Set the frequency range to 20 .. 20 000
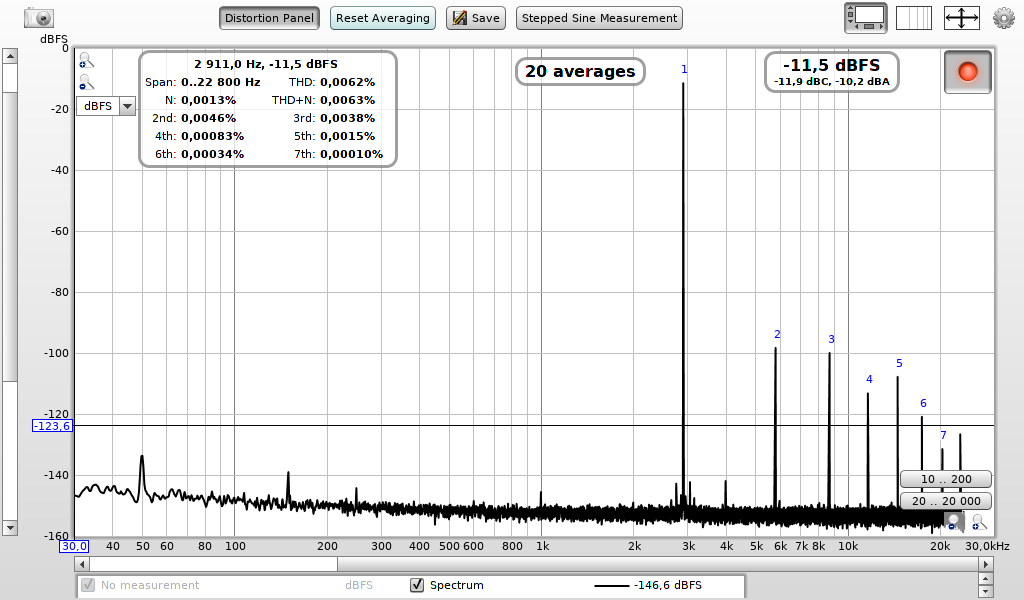This screenshot has height=600, width=1024. pyautogui.click(x=946, y=501)
